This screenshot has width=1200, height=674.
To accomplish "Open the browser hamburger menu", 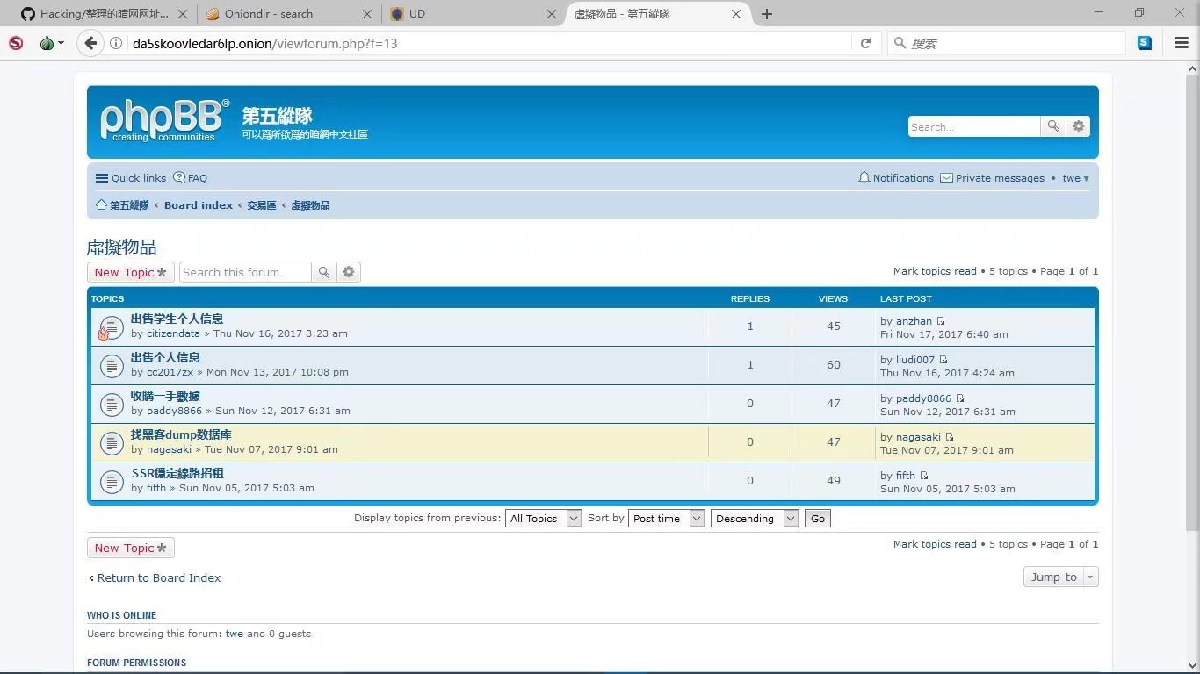I will click(x=1181, y=43).
